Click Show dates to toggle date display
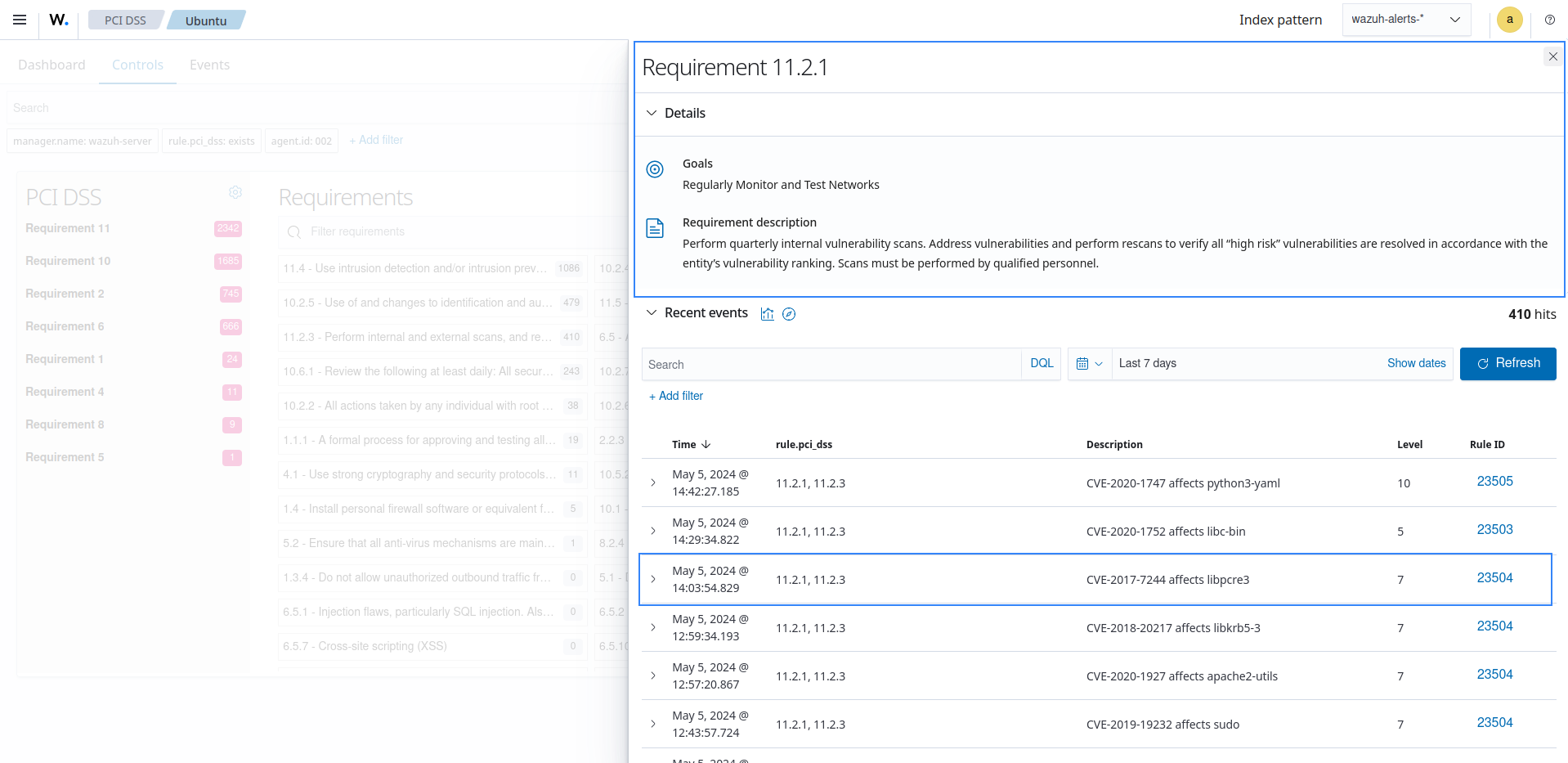Screen dimensions: 1568x763 [x=1416, y=363]
